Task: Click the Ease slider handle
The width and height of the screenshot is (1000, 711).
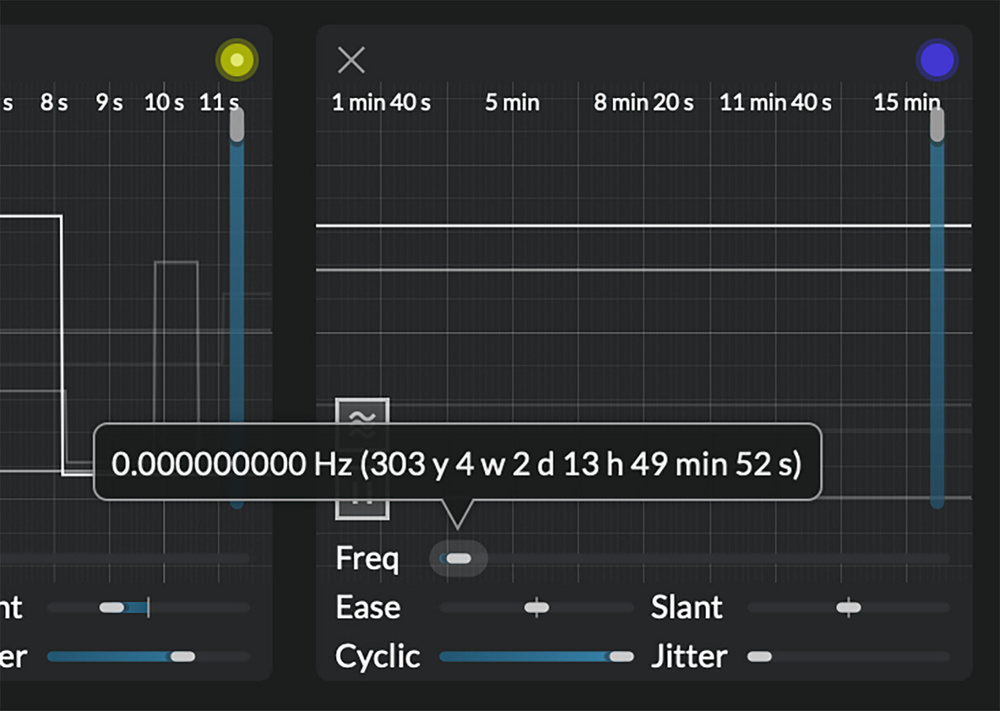Action: coord(537,607)
